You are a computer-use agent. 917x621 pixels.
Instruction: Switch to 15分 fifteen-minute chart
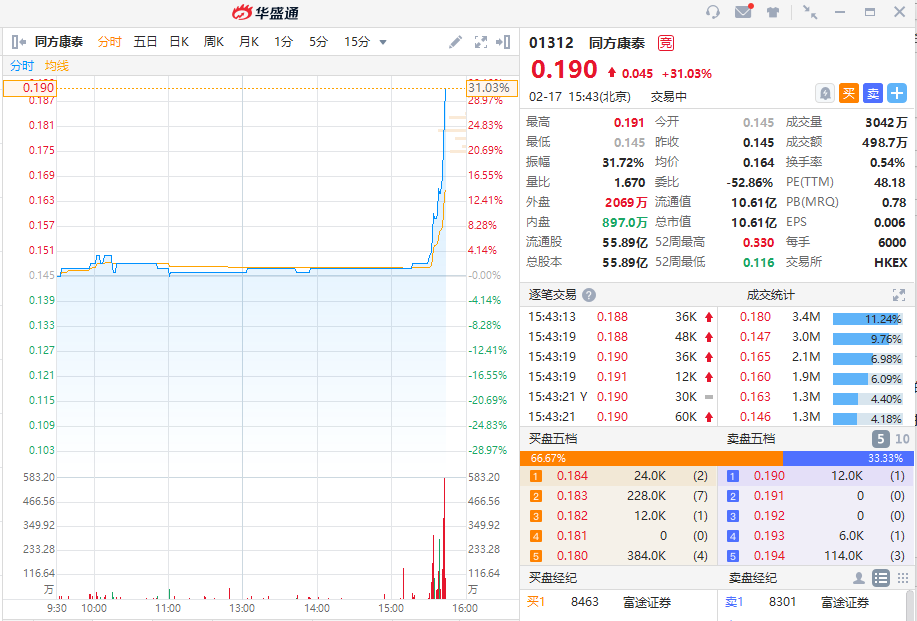click(357, 42)
